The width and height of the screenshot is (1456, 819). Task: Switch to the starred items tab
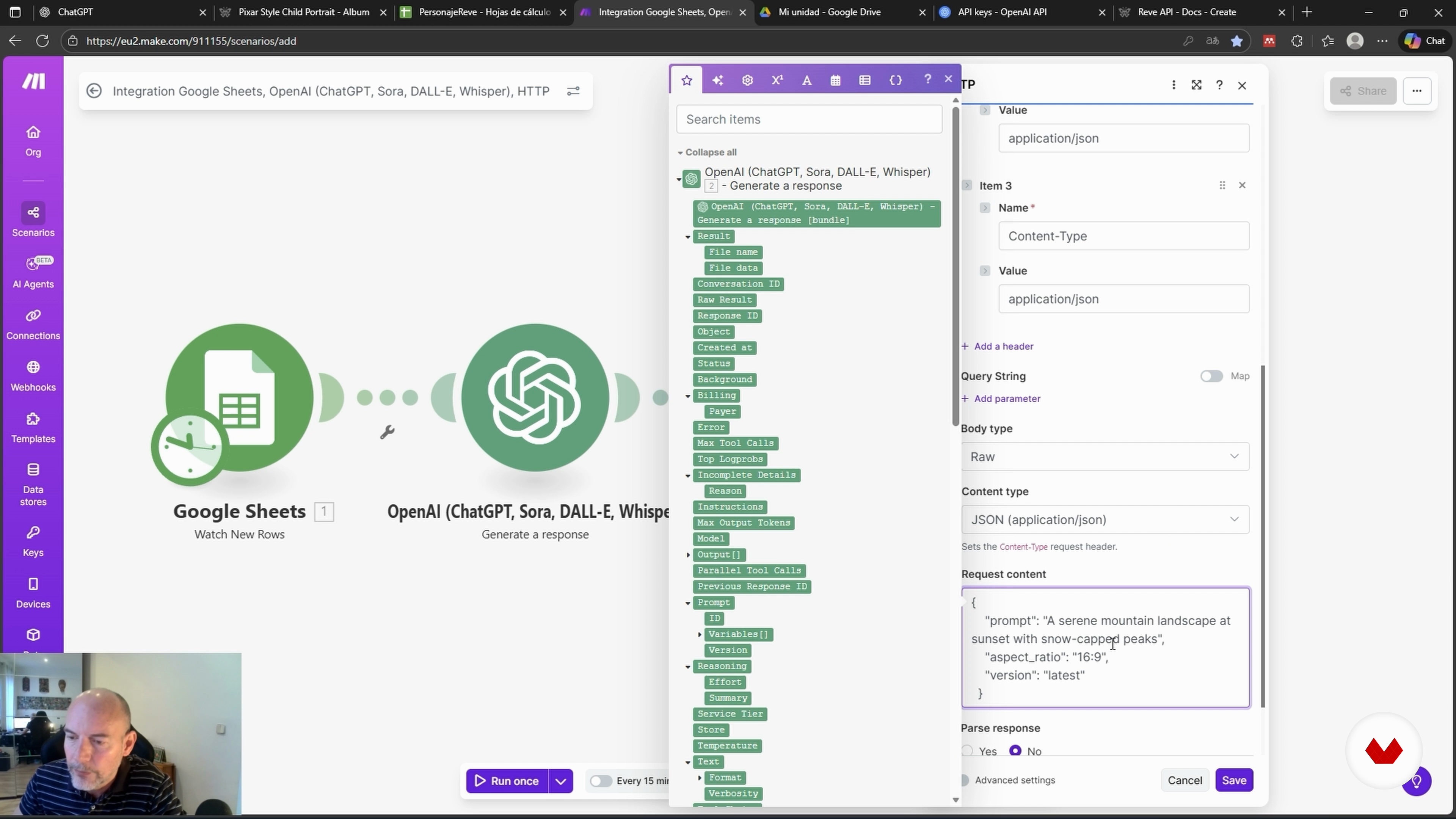(x=687, y=80)
